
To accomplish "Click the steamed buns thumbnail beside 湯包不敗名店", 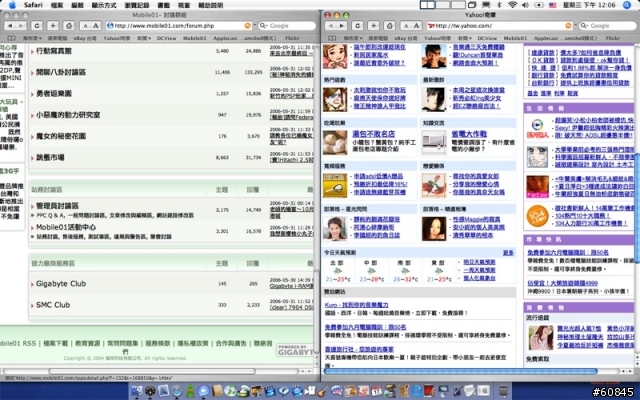I will click(335, 142).
